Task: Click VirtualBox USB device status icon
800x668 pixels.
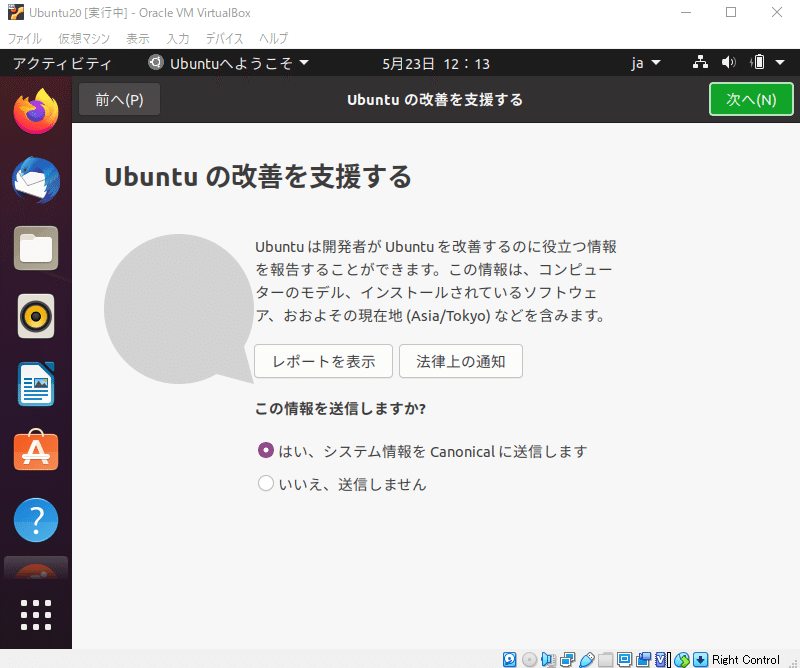Action: click(x=587, y=660)
